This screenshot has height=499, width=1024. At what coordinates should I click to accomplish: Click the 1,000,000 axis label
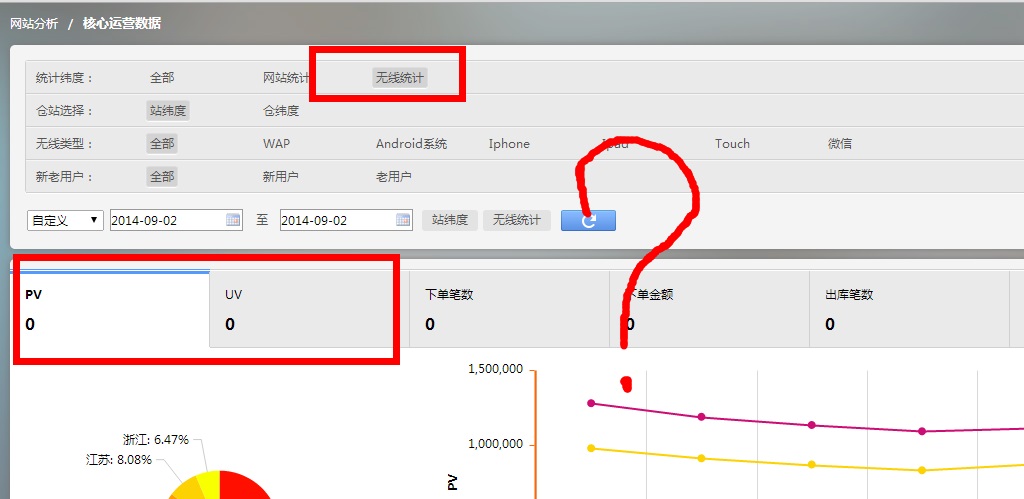point(496,444)
